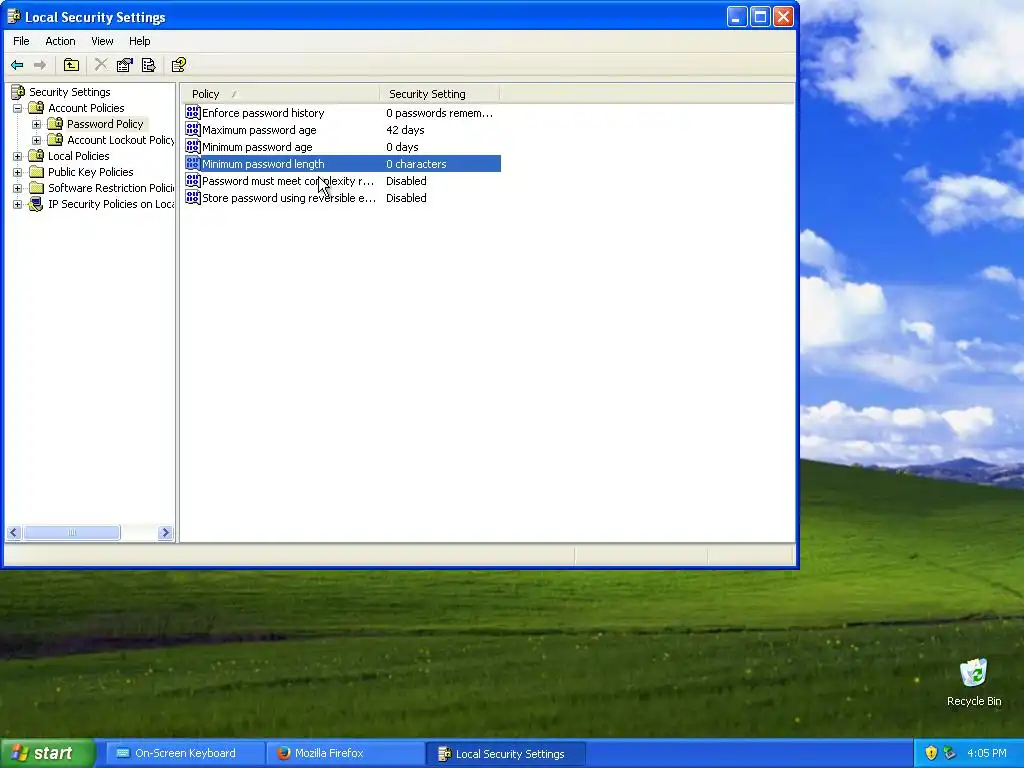Click the 4:05 PM taskbar clock
Image resolution: width=1024 pixels, height=768 pixels.
[x=986, y=753]
